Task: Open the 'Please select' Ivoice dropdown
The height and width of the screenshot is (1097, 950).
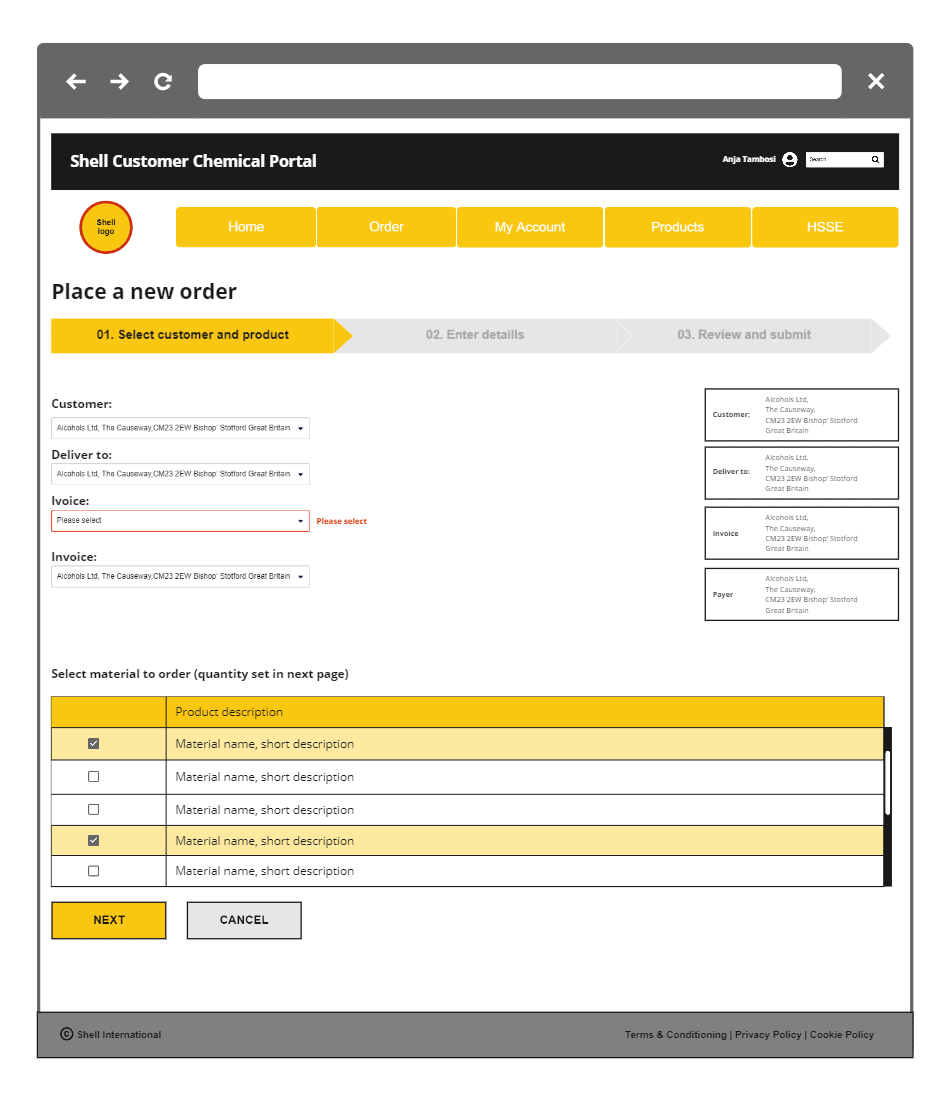Action: 180,520
